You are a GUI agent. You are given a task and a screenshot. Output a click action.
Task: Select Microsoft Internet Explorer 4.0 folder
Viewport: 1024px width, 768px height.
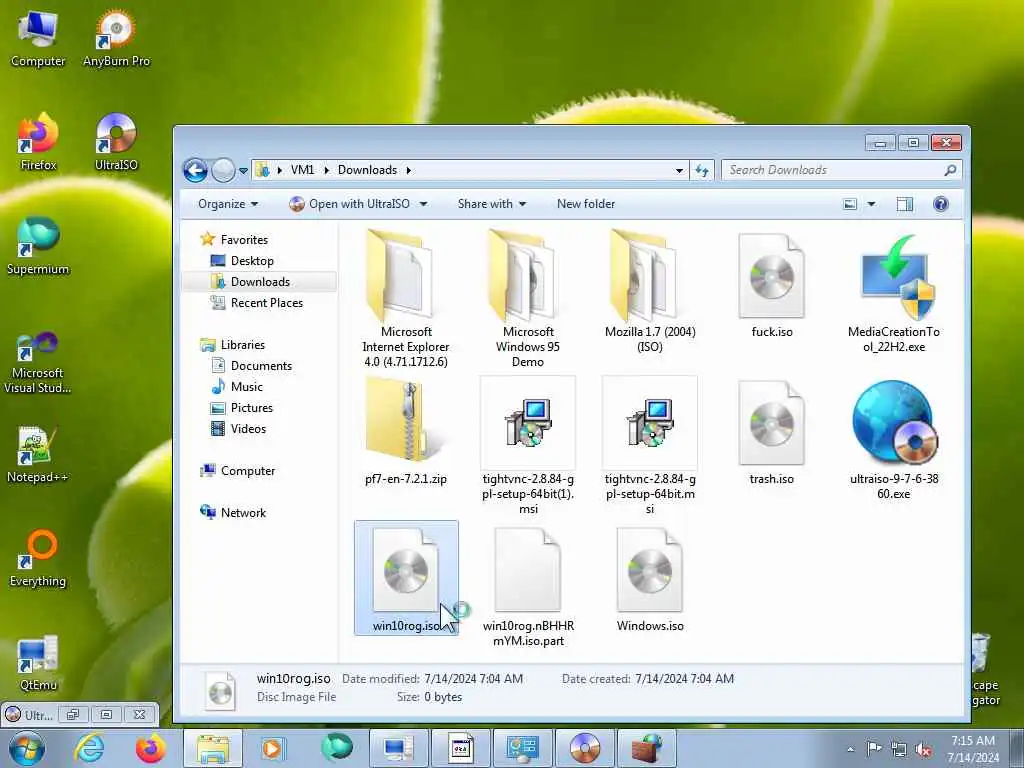406,299
